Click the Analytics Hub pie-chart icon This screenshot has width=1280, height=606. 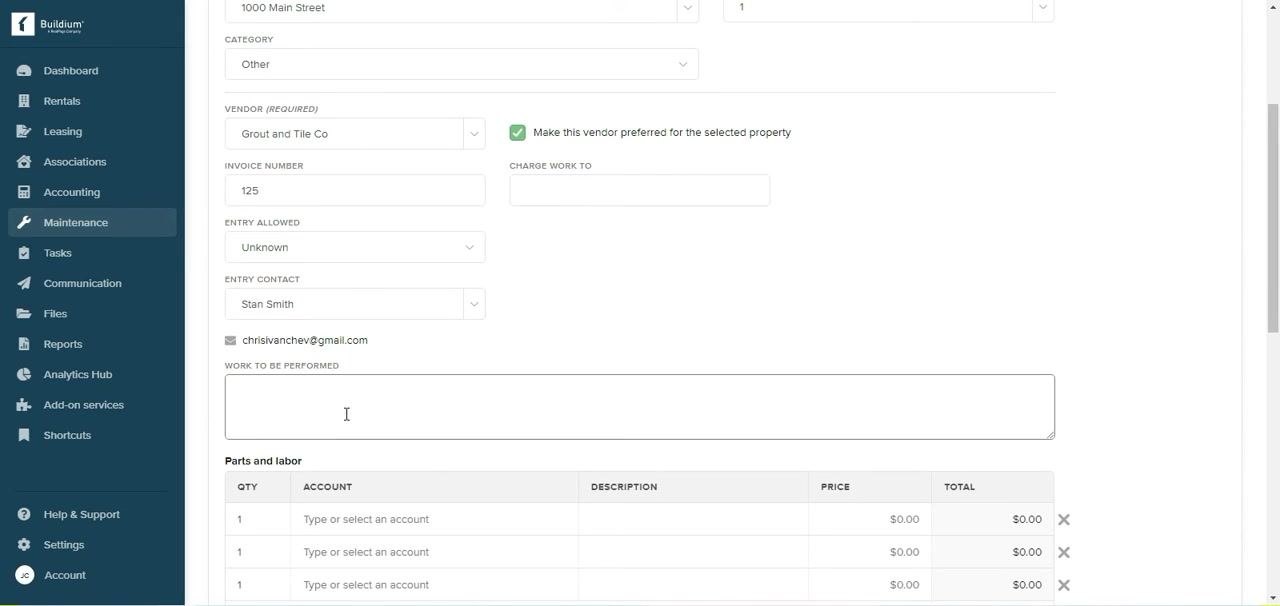tap(24, 375)
